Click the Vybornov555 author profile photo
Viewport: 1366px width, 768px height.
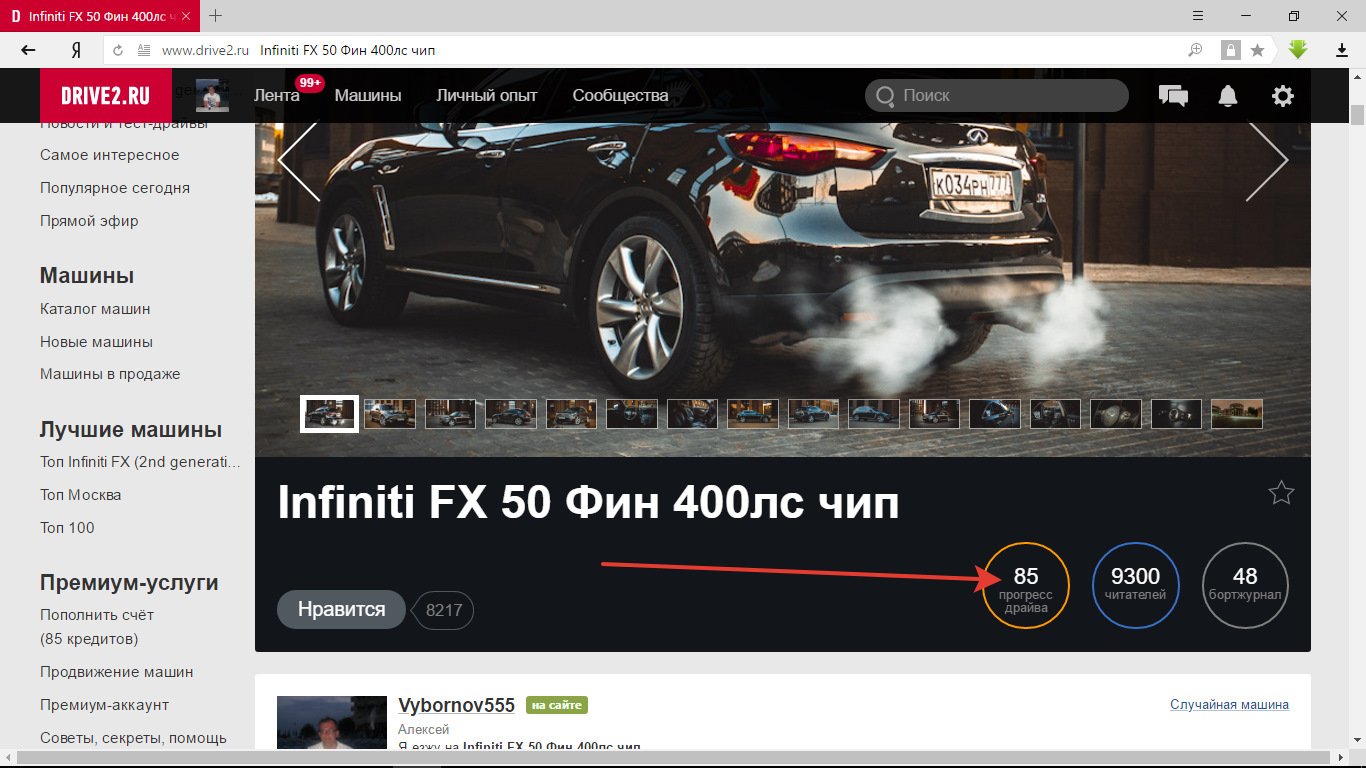click(332, 722)
